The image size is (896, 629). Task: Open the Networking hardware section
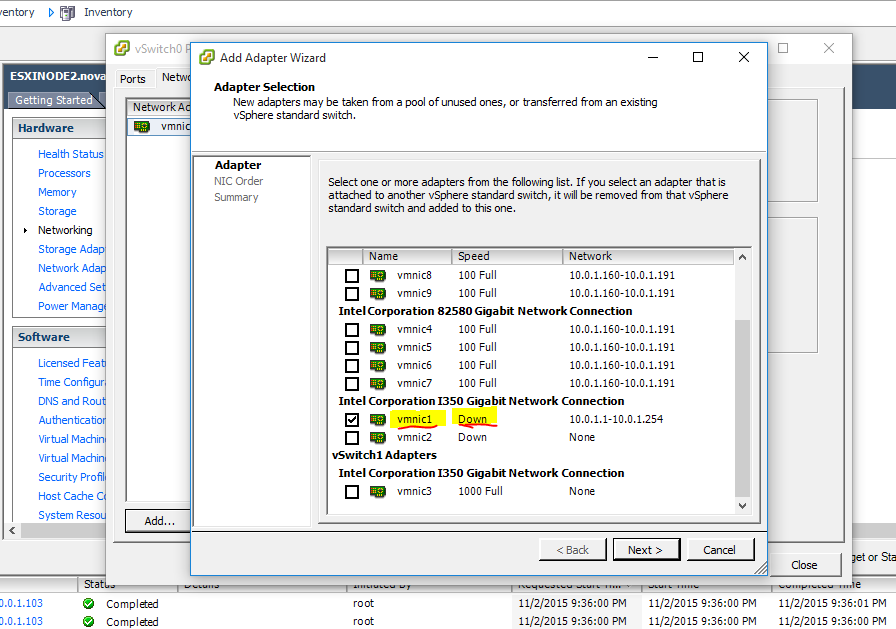point(65,230)
